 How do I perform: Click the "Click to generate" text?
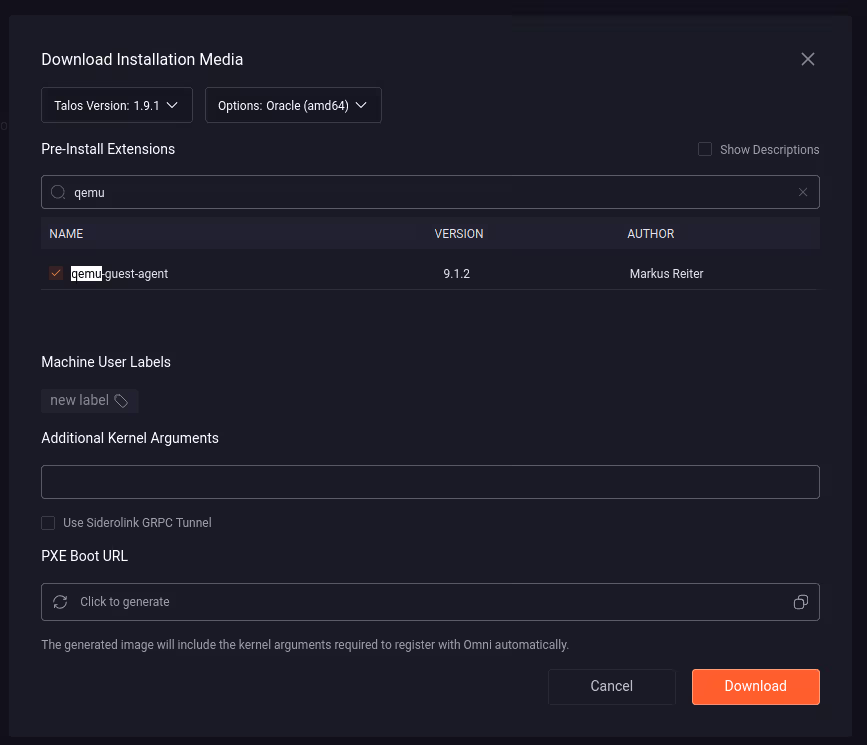point(125,602)
